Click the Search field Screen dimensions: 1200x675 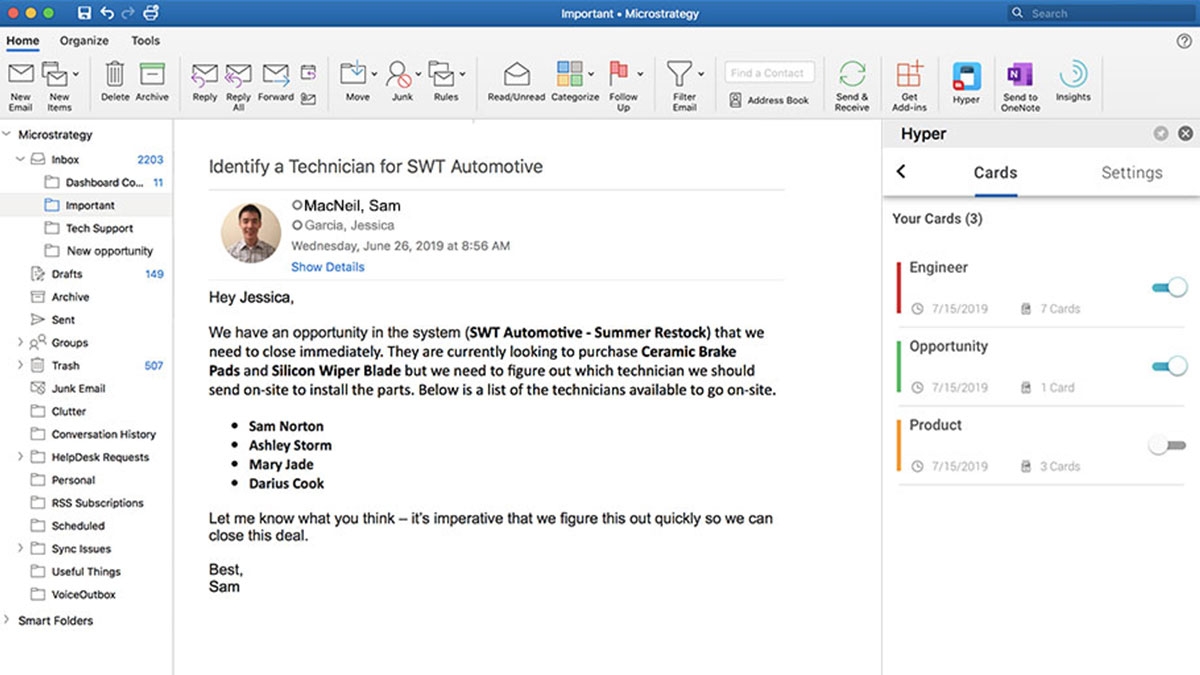[x=1100, y=12]
